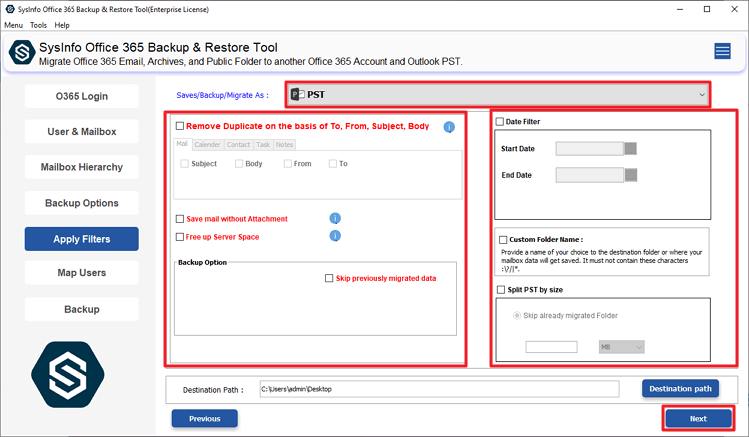Open the hamburger menu icon at top right
This screenshot has width=749, height=437.
(x=722, y=52)
